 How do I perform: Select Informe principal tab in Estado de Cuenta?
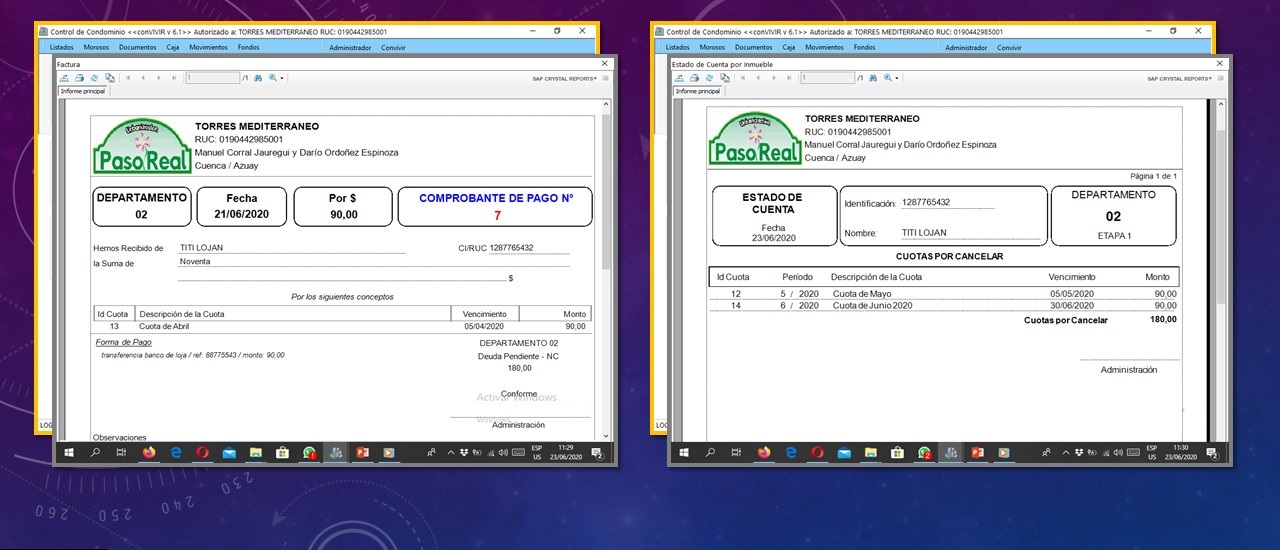point(698,91)
